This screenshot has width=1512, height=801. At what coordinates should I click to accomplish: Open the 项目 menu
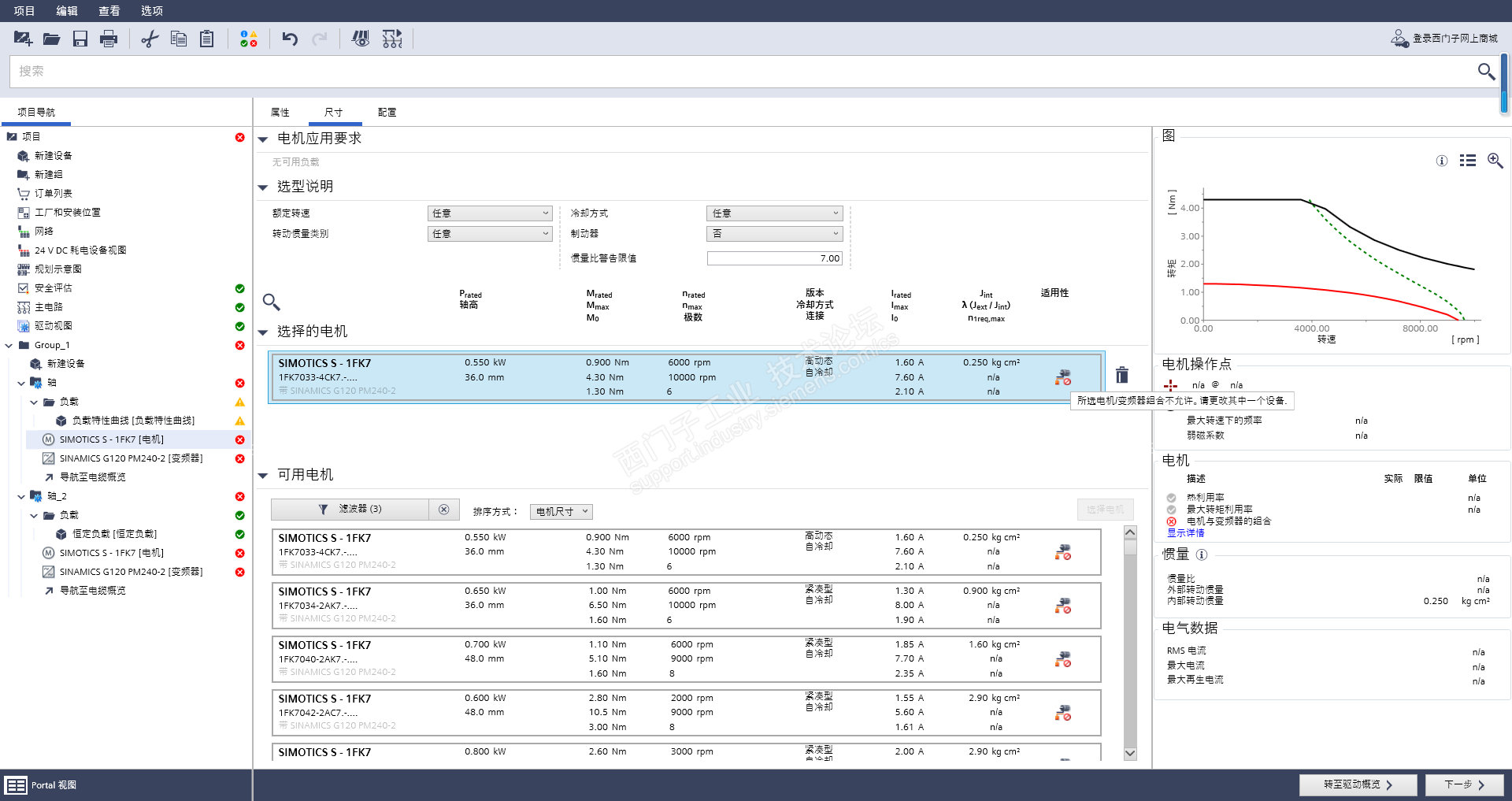coord(24,11)
